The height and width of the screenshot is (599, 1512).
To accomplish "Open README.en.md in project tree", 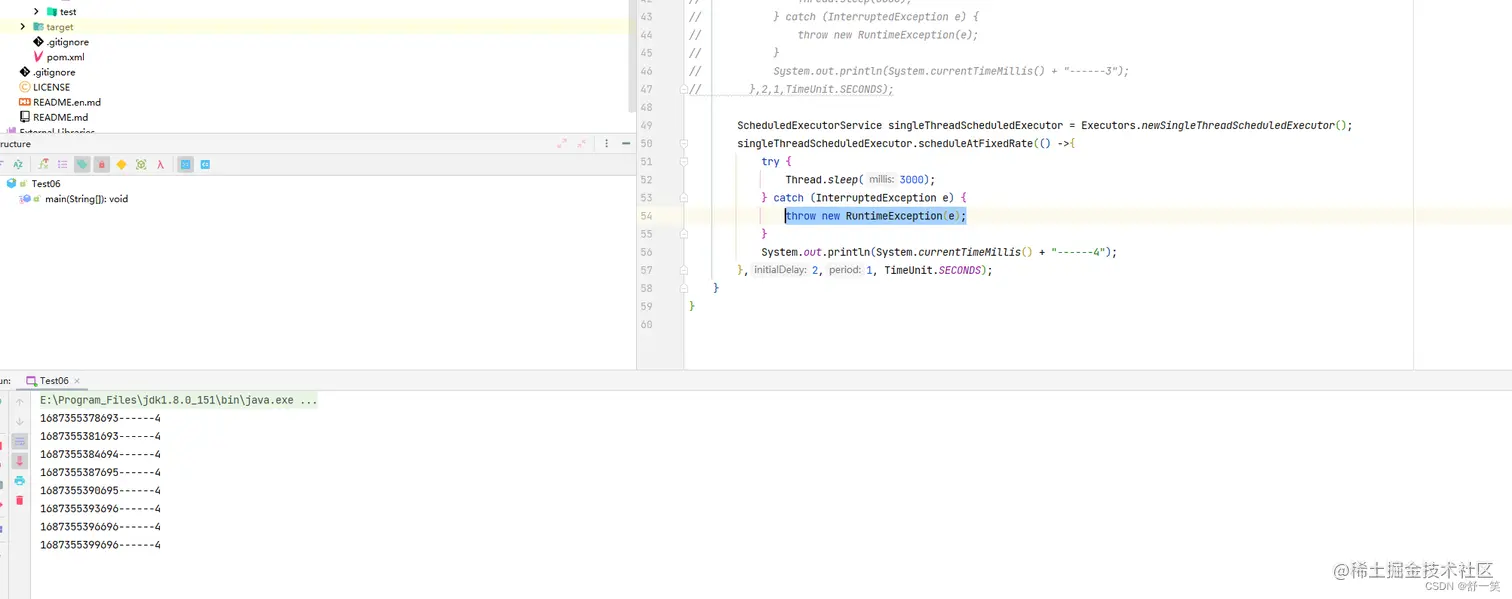I will click(67, 102).
